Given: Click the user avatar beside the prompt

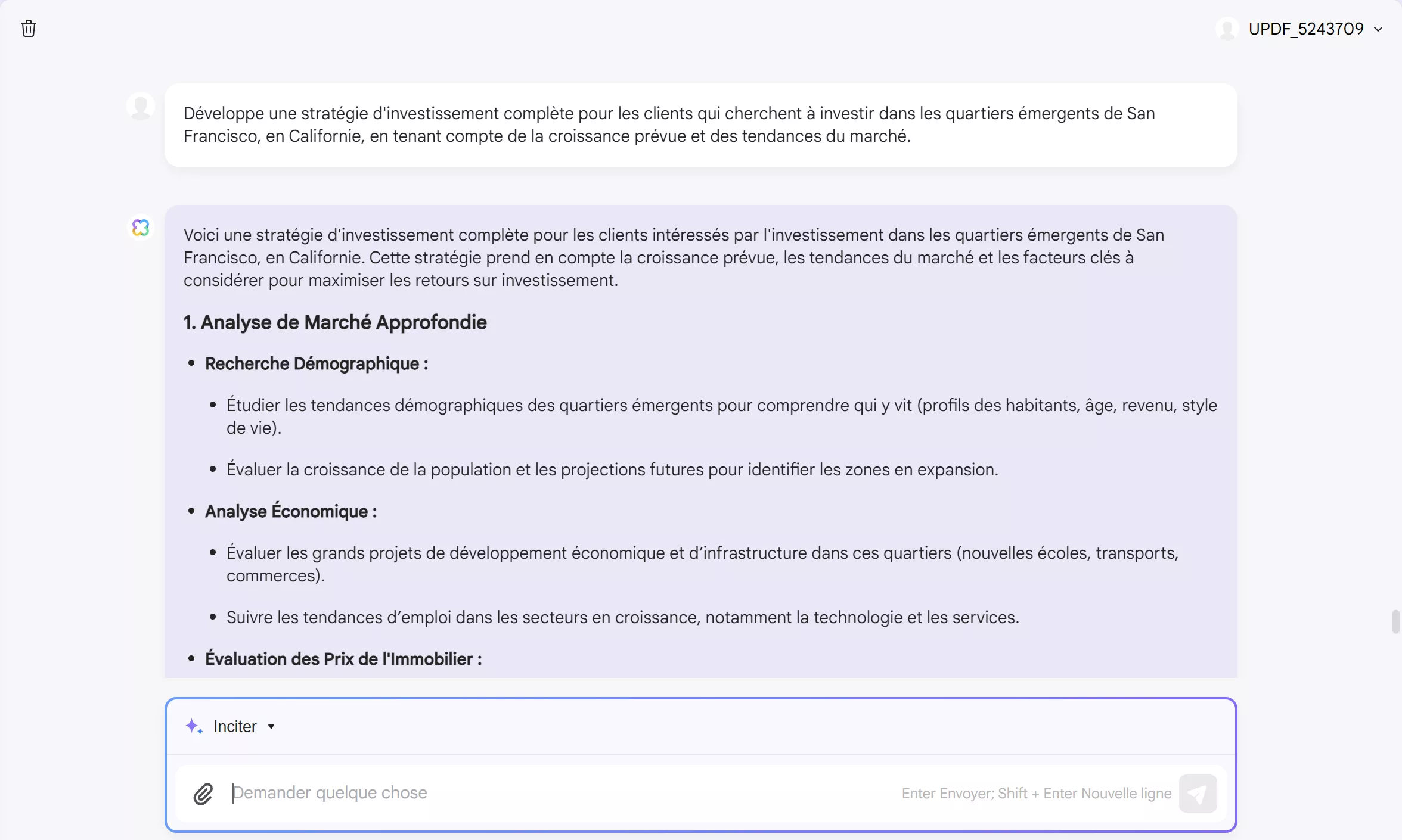Looking at the screenshot, I should click(x=141, y=107).
